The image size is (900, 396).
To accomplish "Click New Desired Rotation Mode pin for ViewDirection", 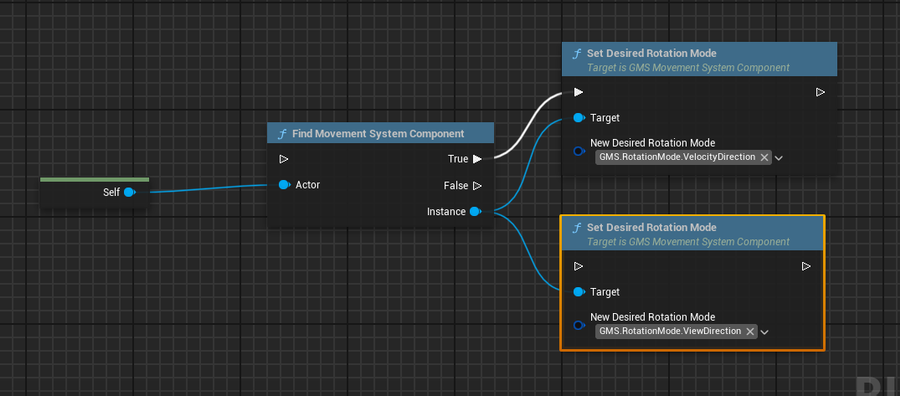I will [579, 325].
